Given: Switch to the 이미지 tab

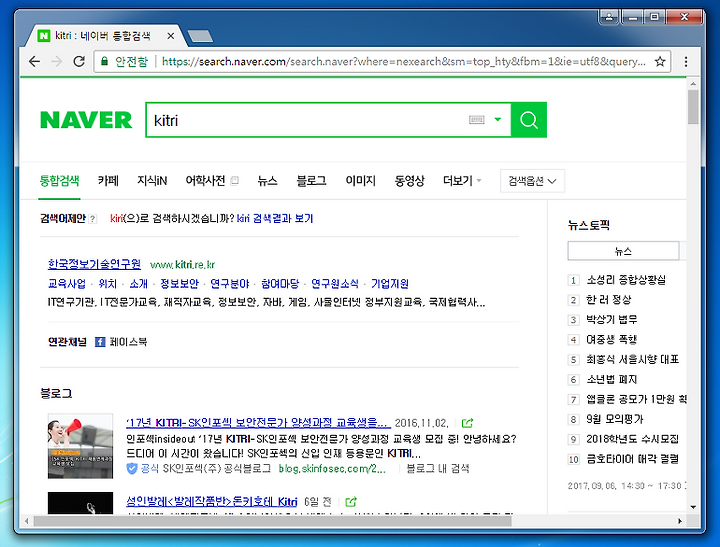Looking at the screenshot, I should (360, 180).
